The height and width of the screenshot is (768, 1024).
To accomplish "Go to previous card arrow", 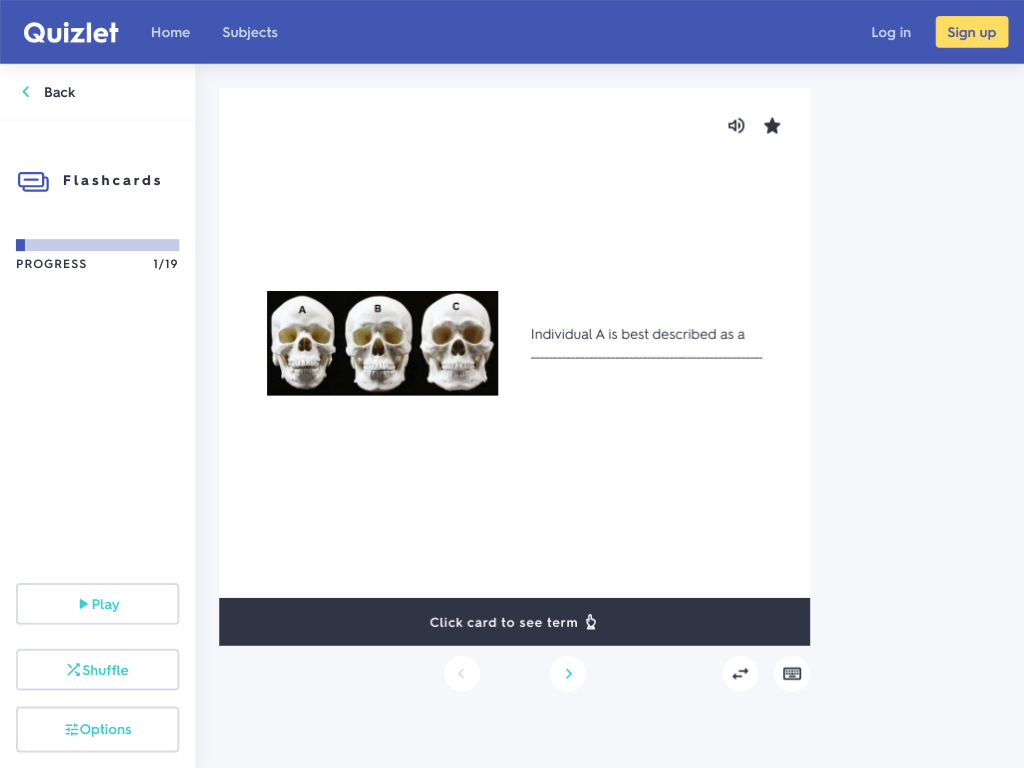I will [462, 673].
